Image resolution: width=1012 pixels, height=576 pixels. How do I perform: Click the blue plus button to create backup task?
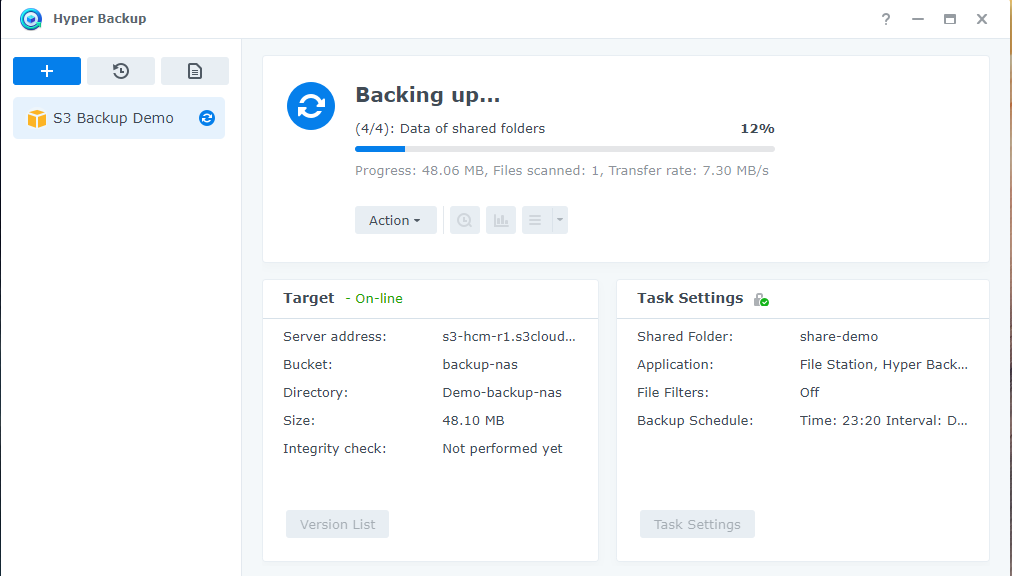(47, 71)
